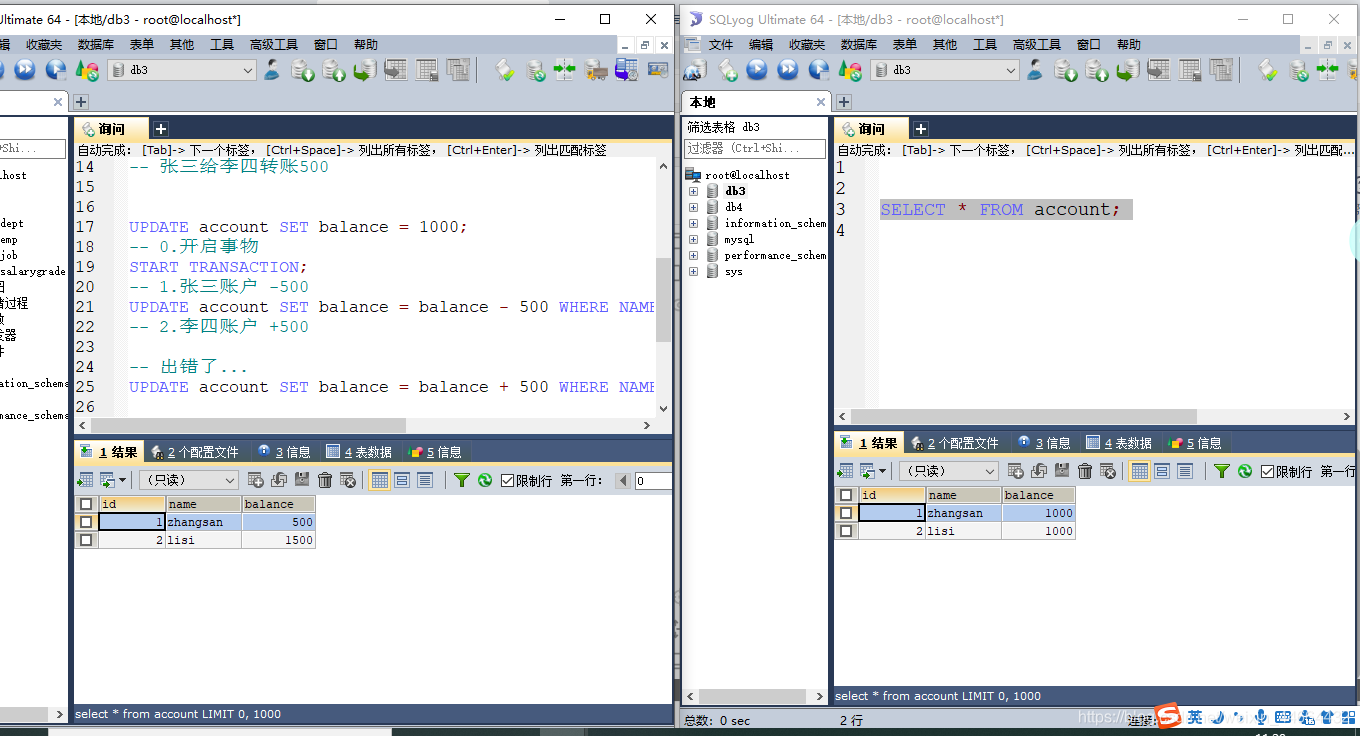
Task: Click the execute query play icon in right window toolbar
Action: (x=757, y=70)
